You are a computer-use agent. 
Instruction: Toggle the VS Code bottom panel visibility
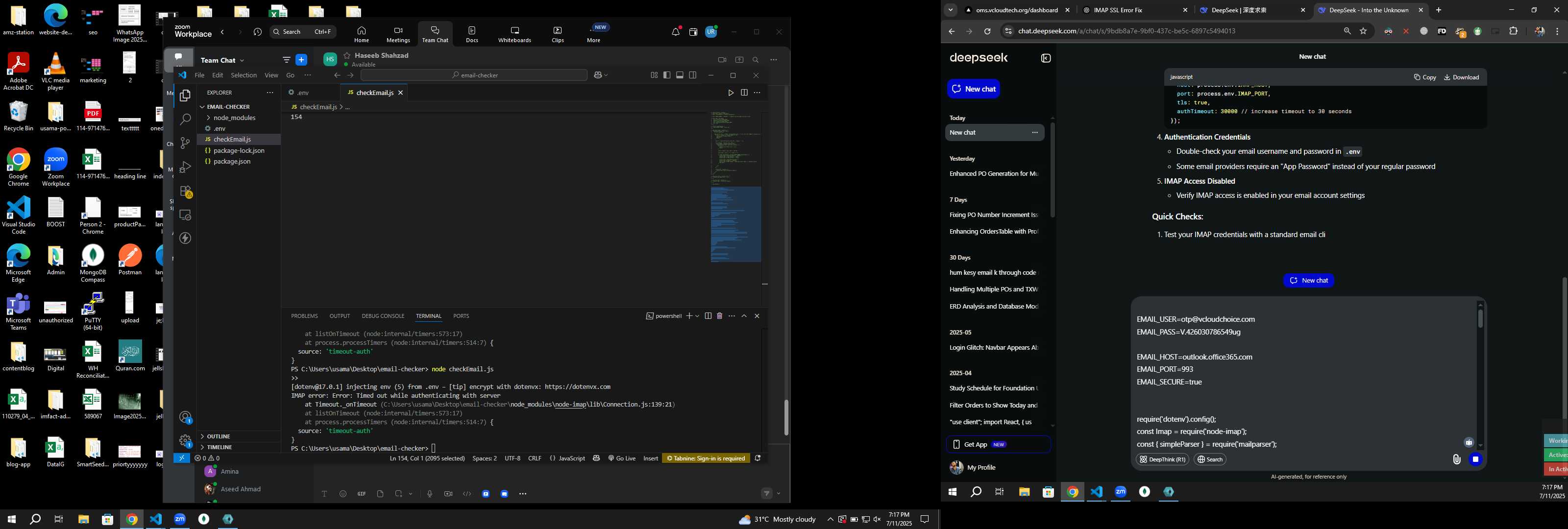680,75
